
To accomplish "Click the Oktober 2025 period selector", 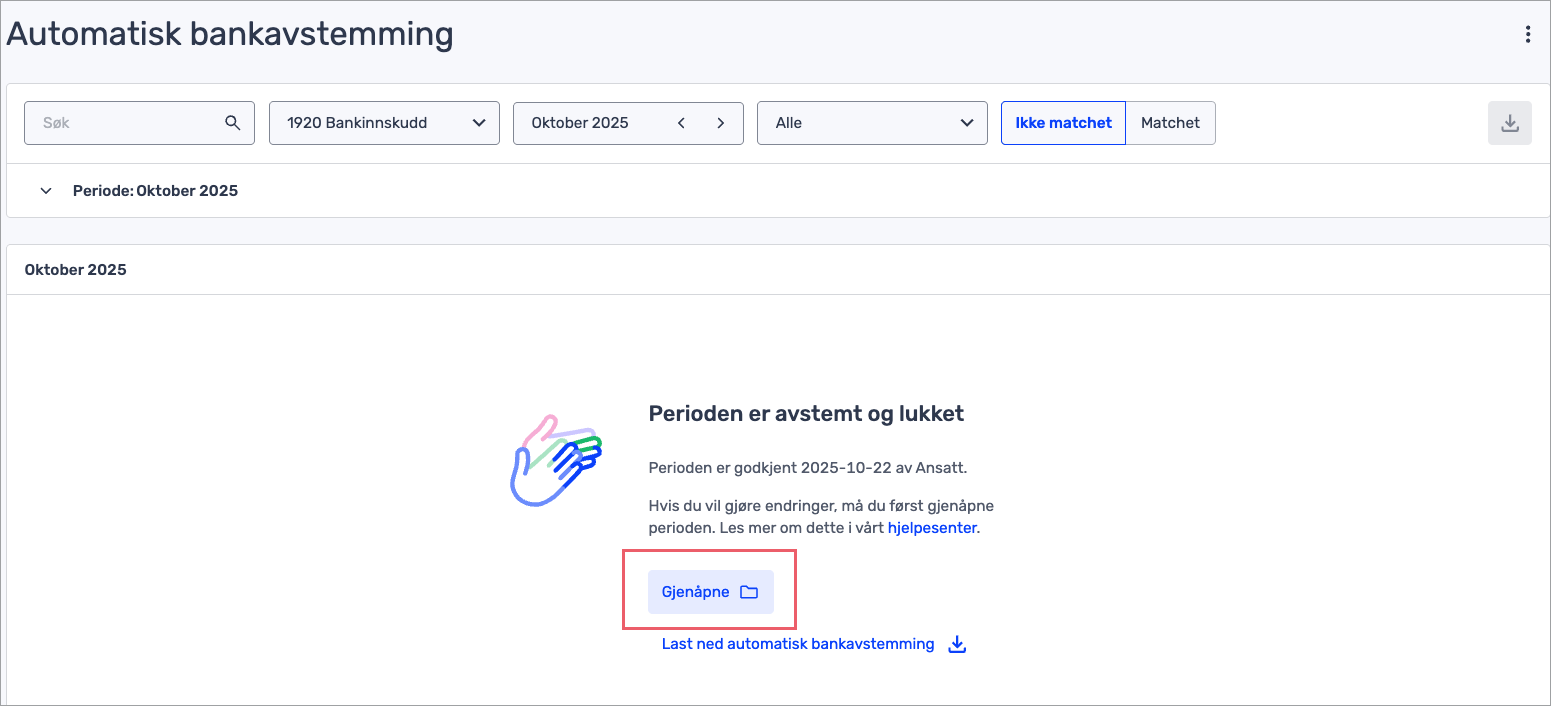I will (590, 123).
